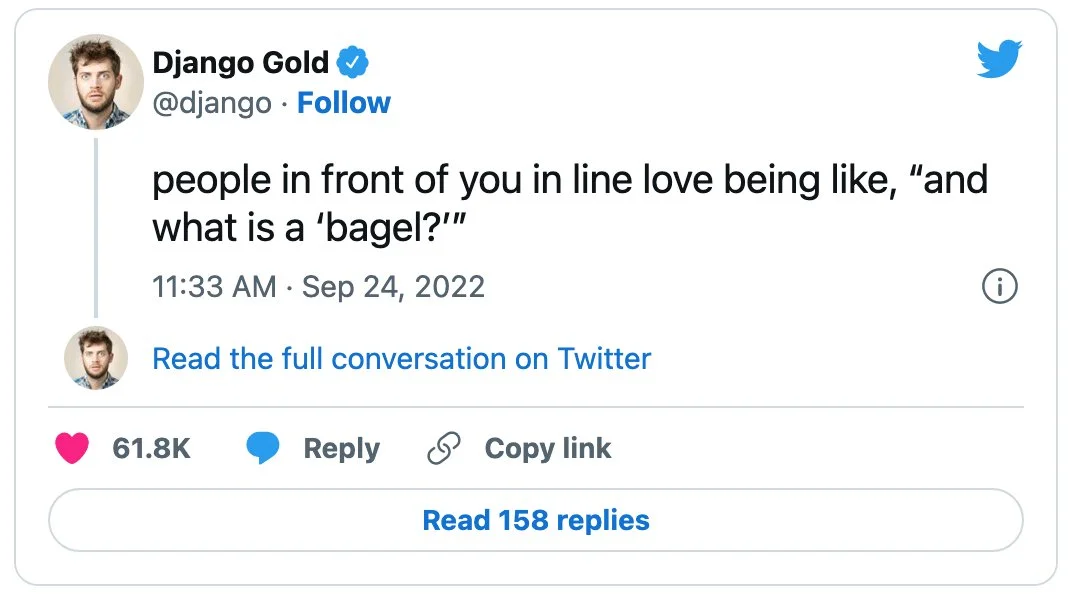This screenshot has height=608, width=1072.
Task: Read the full conversation on Twitter
Action: [401, 359]
